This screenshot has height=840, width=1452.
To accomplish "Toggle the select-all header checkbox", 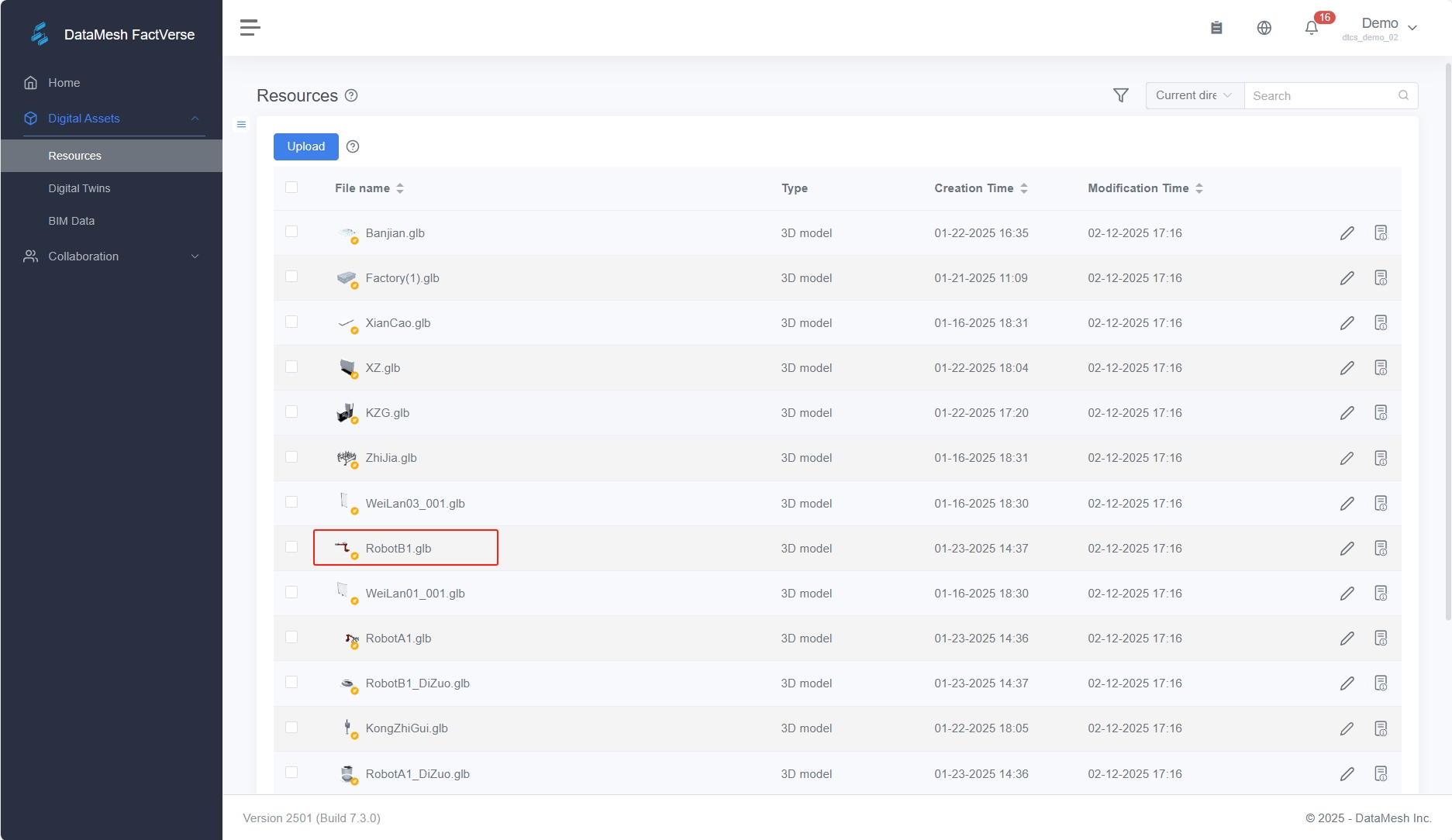I will [x=291, y=187].
